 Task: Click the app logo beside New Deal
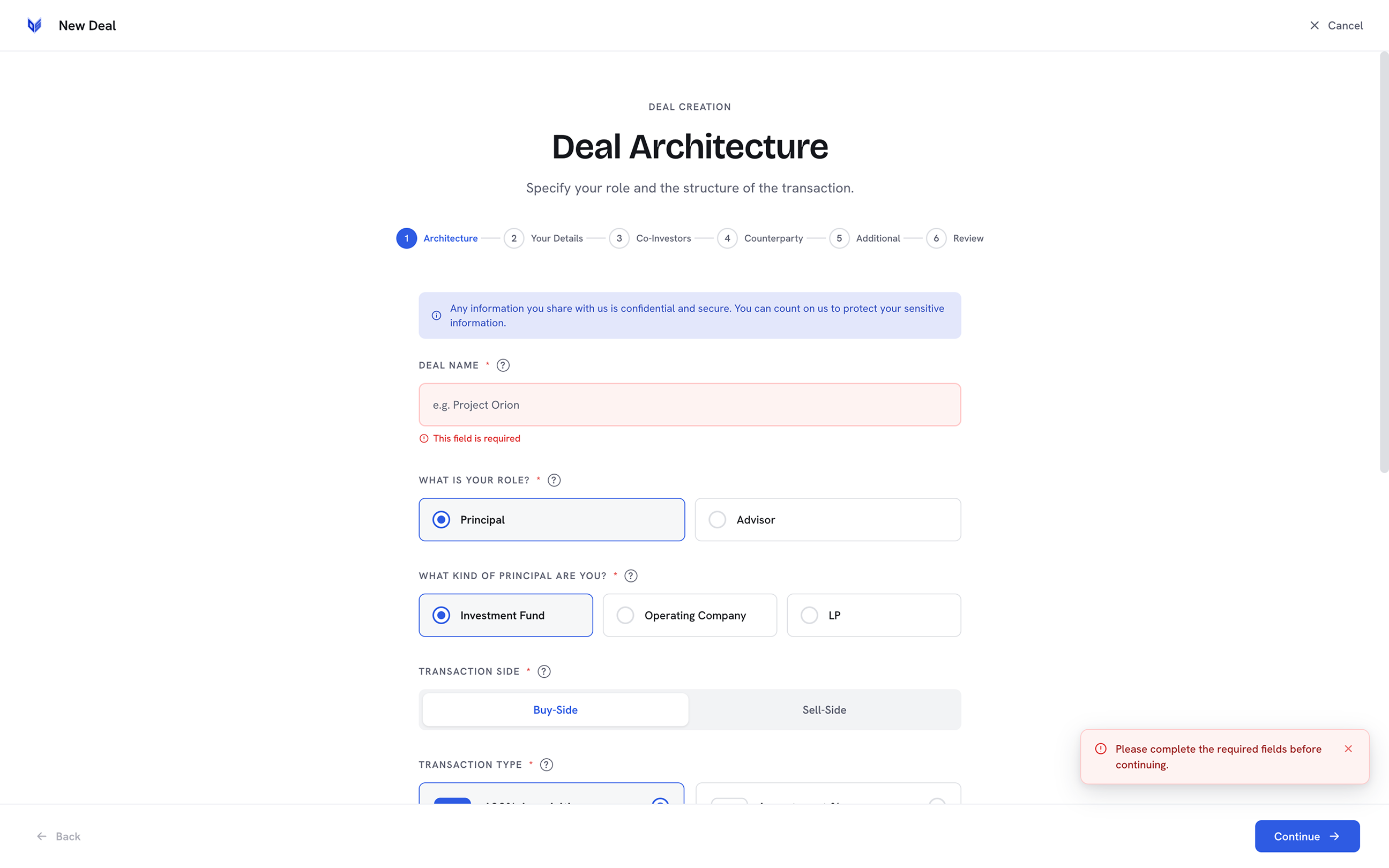(34, 25)
